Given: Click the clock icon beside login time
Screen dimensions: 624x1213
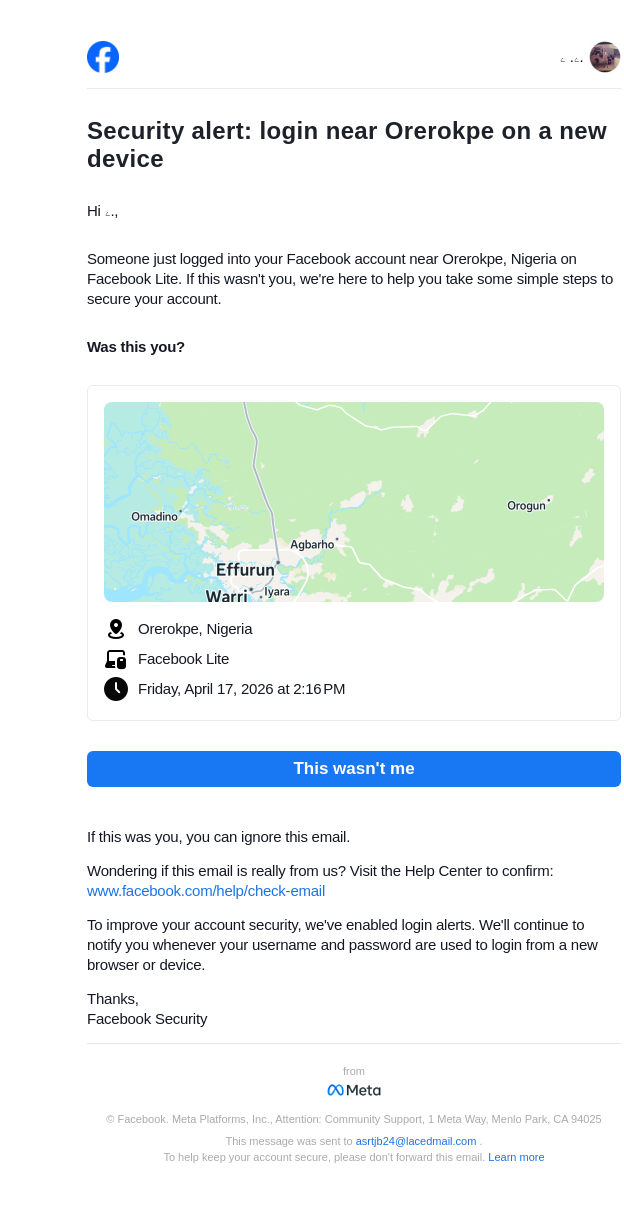Looking at the screenshot, I should pos(116,689).
